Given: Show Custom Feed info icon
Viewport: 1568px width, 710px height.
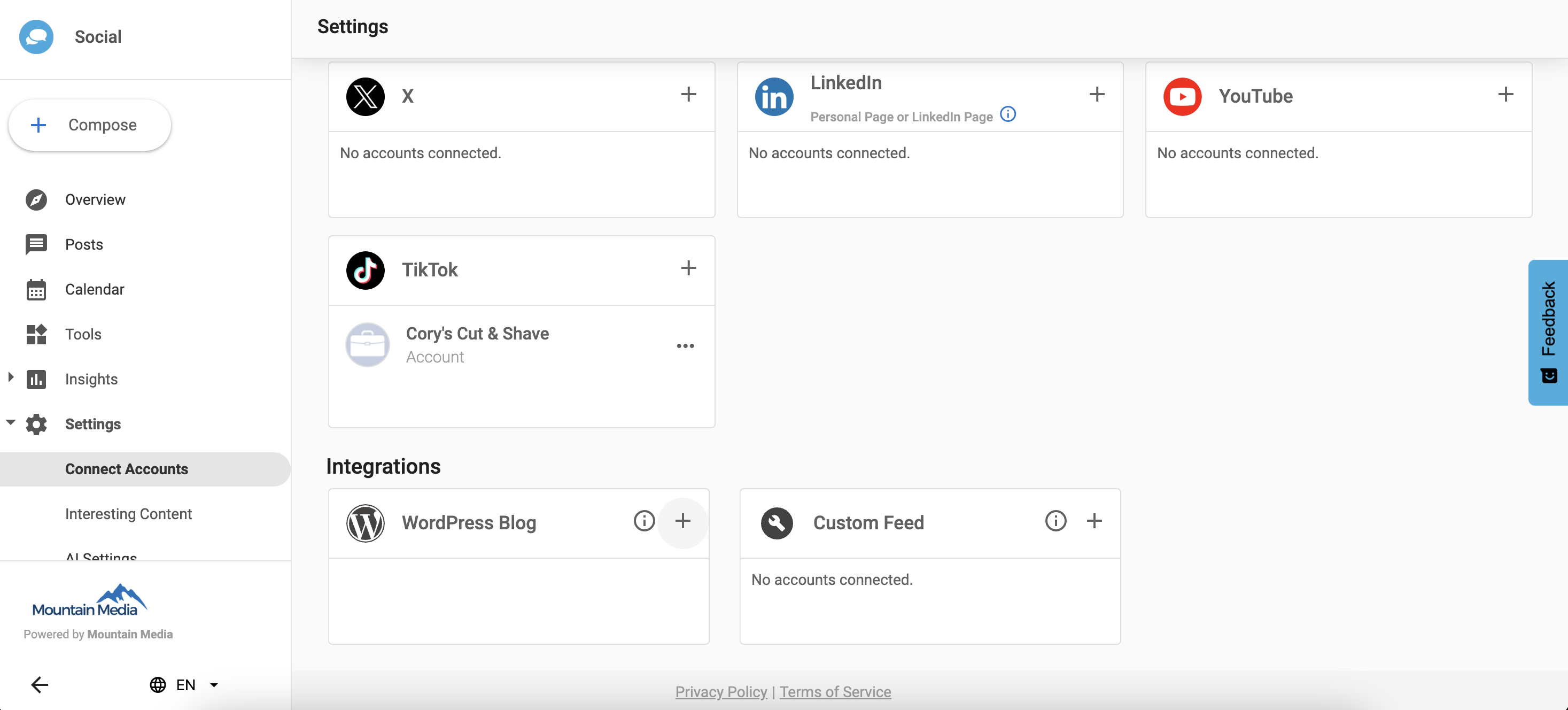Looking at the screenshot, I should click(x=1055, y=521).
